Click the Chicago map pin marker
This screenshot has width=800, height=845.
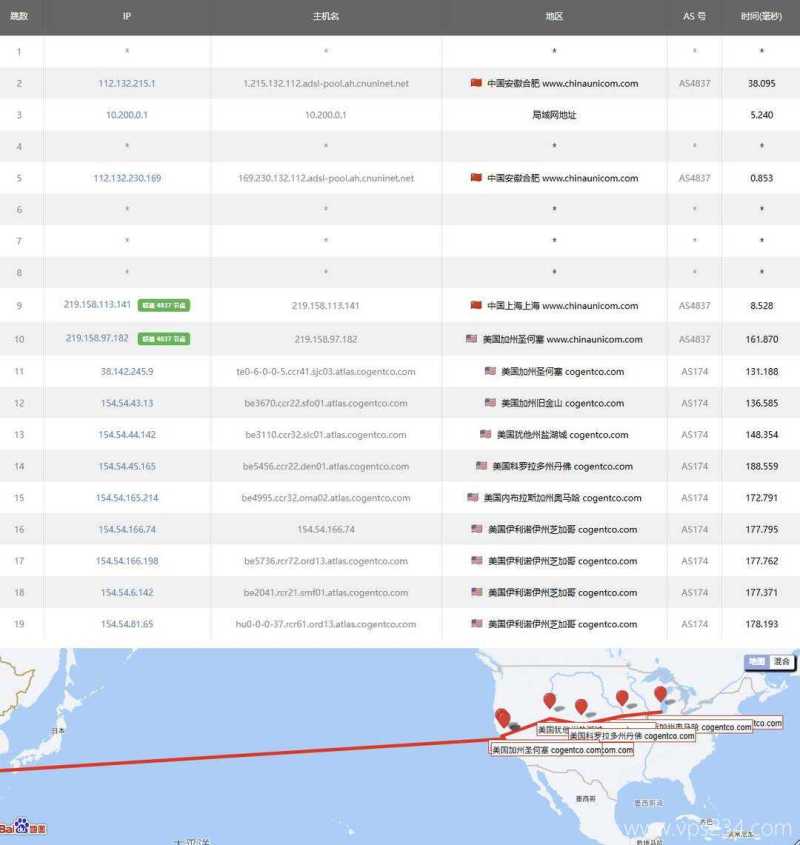point(660,693)
